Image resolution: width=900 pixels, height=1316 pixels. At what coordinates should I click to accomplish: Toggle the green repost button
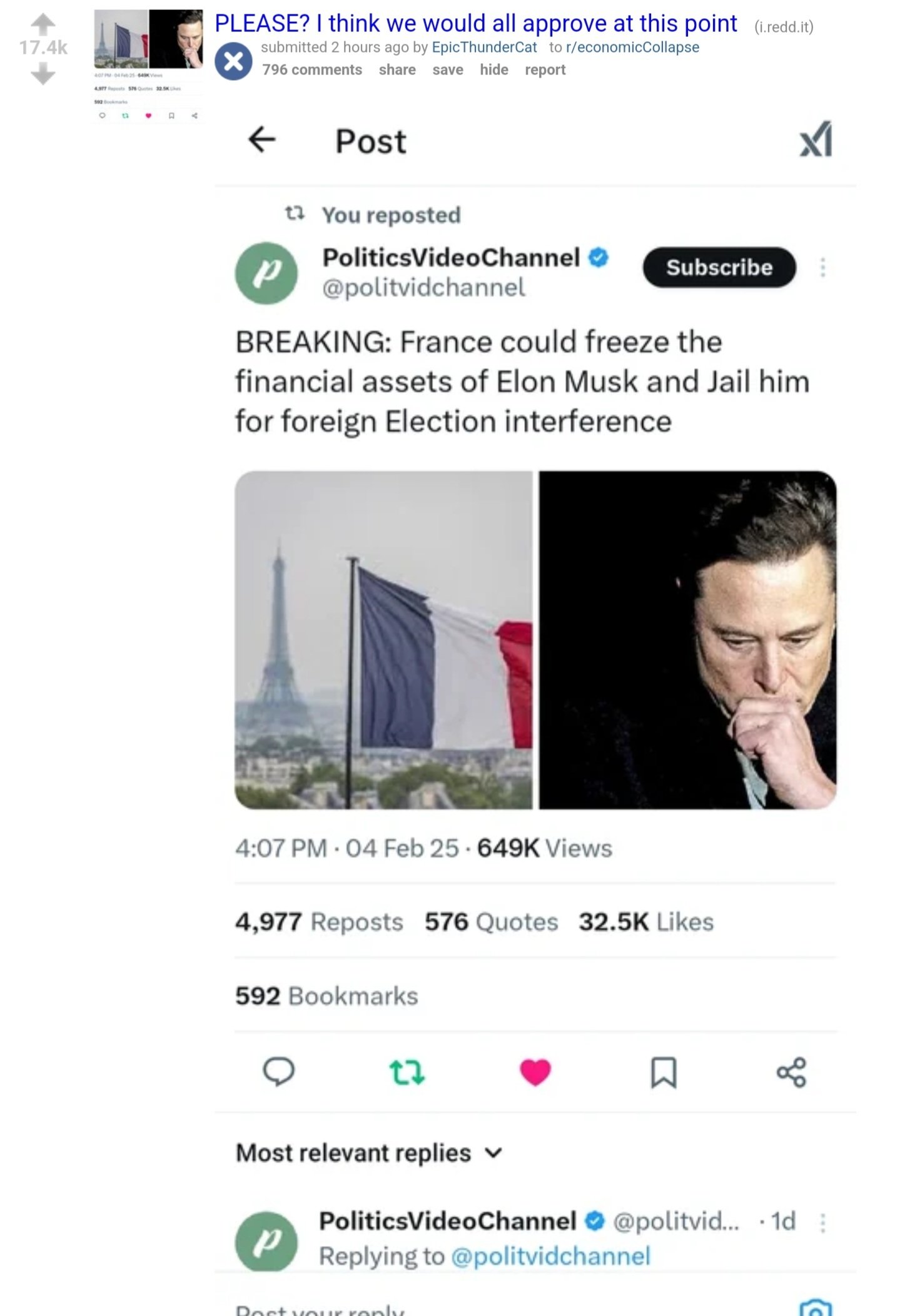[x=407, y=1072]
